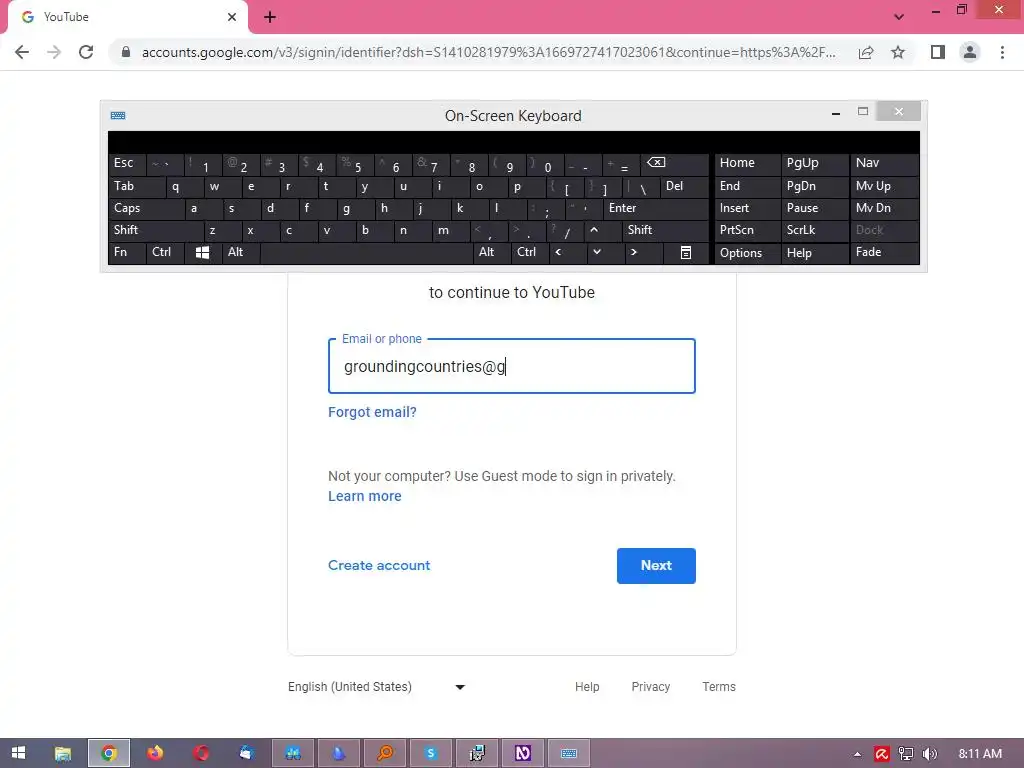Bookmark this page with the star
The image size is (1024, 768).
click(898, 52)
